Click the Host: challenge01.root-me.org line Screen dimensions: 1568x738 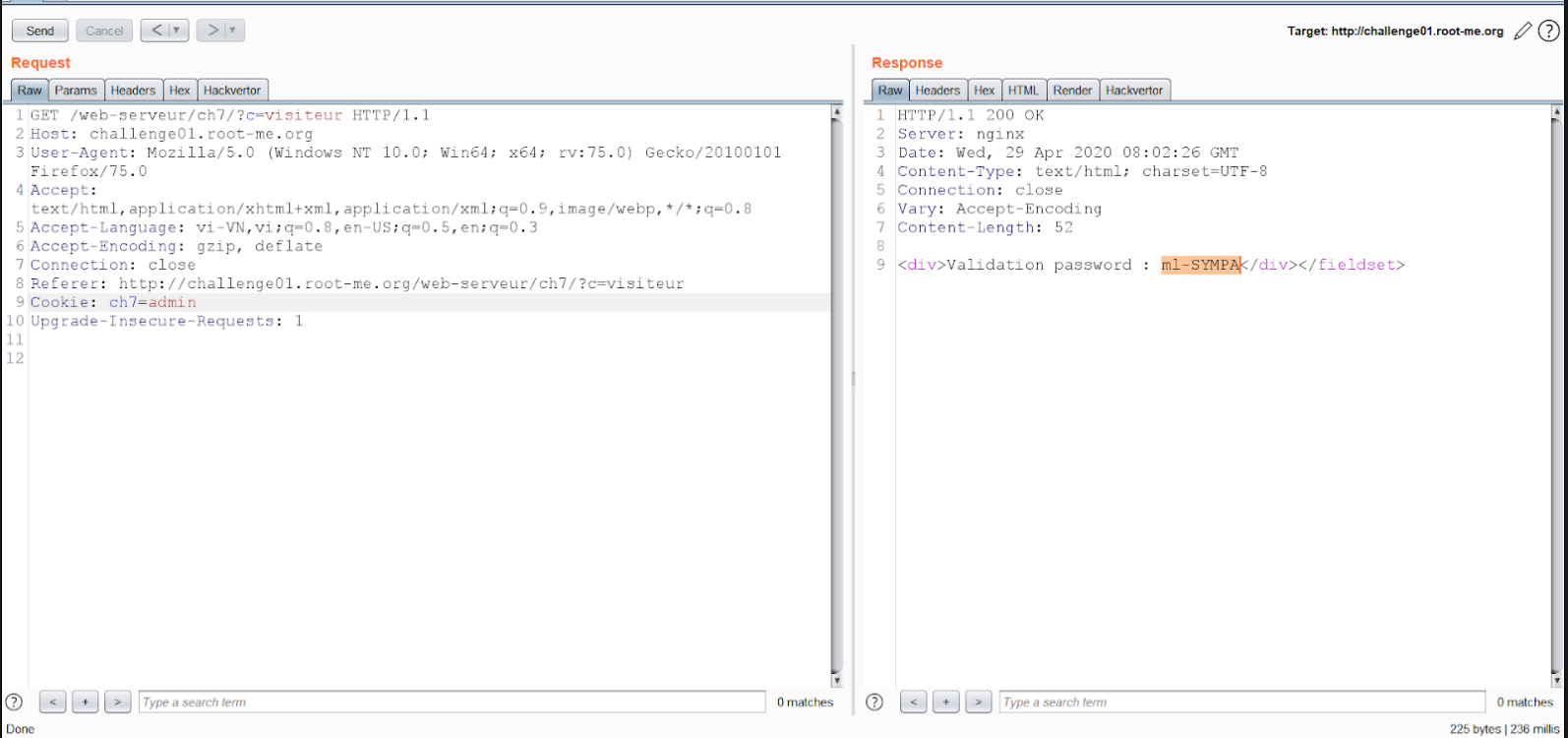(171, 134)
